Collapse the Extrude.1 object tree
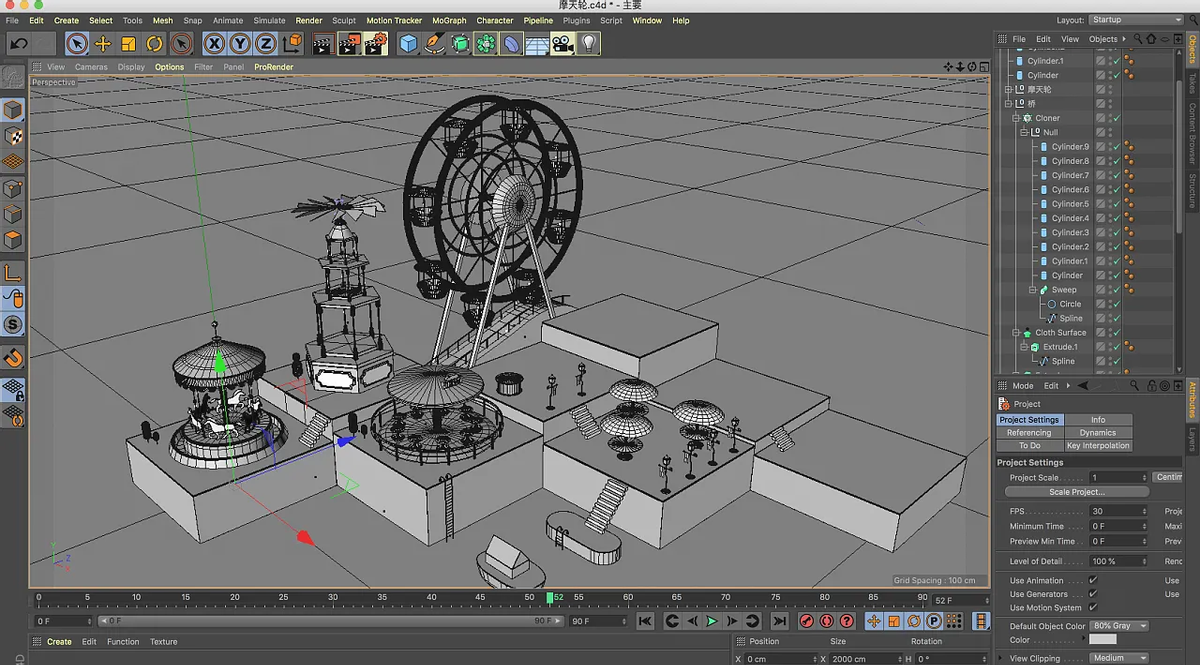The width and height of the screenshot is (1200, 665). 1023,347
